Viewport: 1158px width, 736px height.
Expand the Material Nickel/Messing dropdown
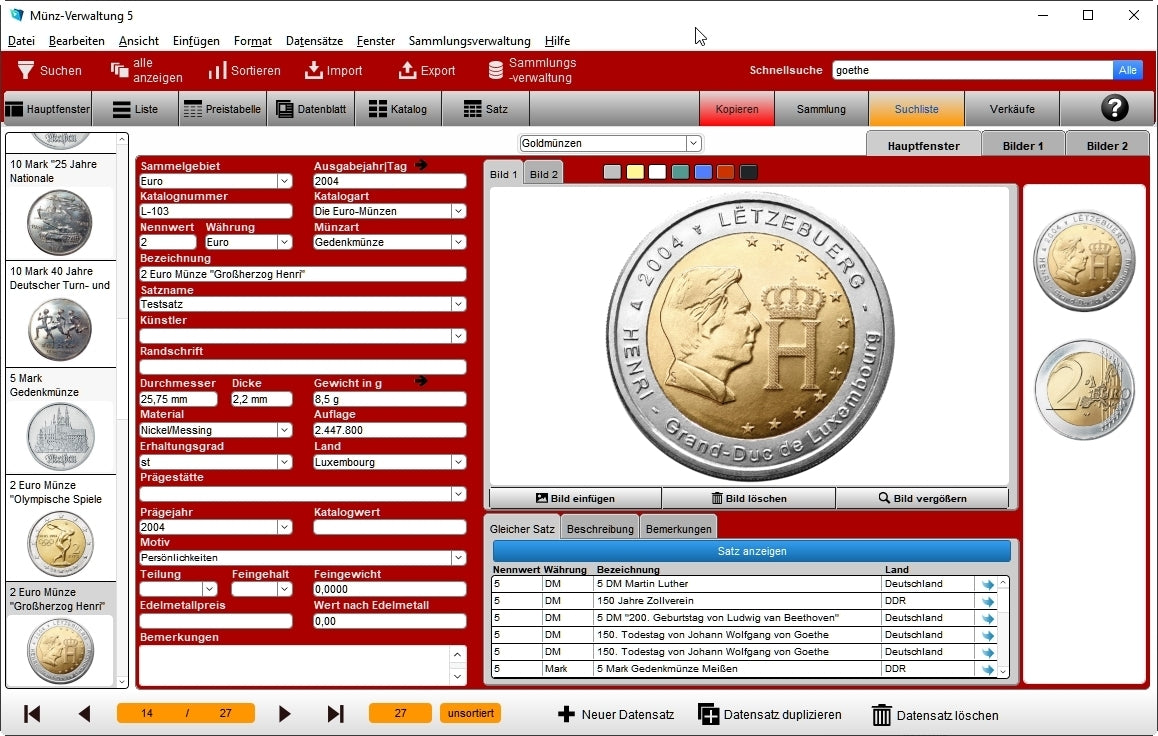click(284, 431)
